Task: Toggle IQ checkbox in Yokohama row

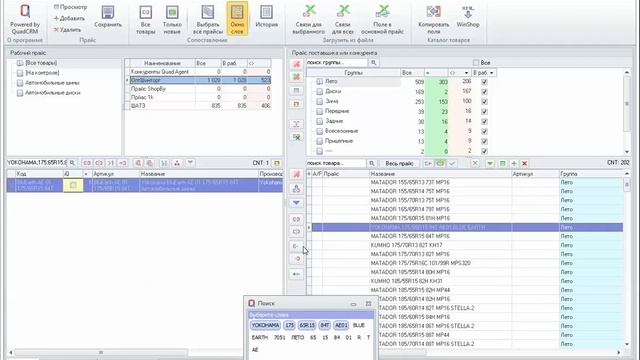Action: (73, 185)
